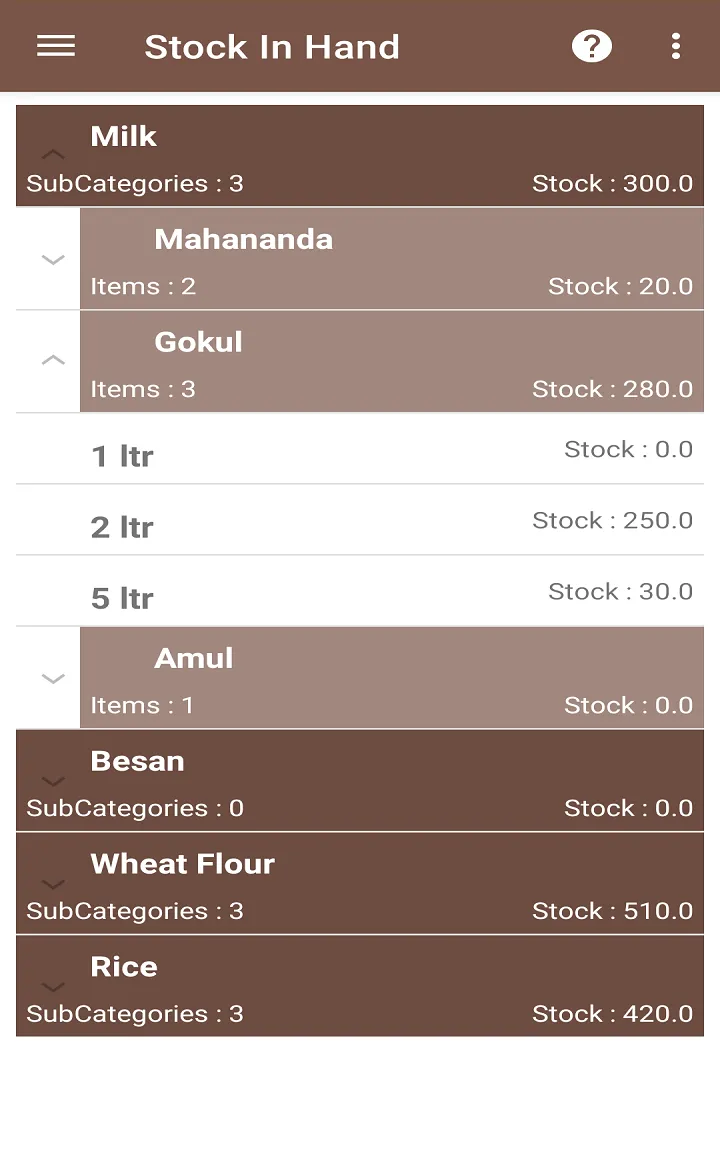This screenshot has height=1154, width=720.
Task: Expand the Mahananda subcategory chevron
Action: point(53,259)
